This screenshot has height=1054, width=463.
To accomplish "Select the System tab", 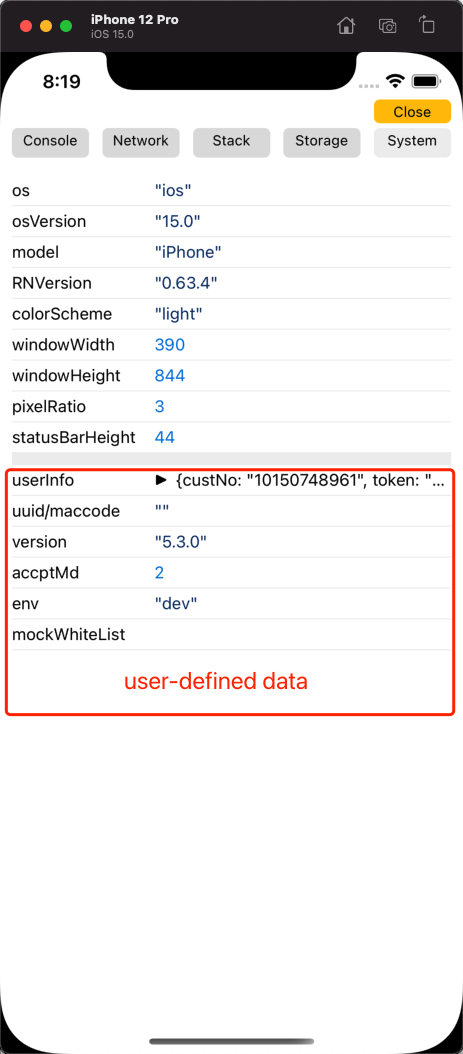I will [x=412, y=143].
